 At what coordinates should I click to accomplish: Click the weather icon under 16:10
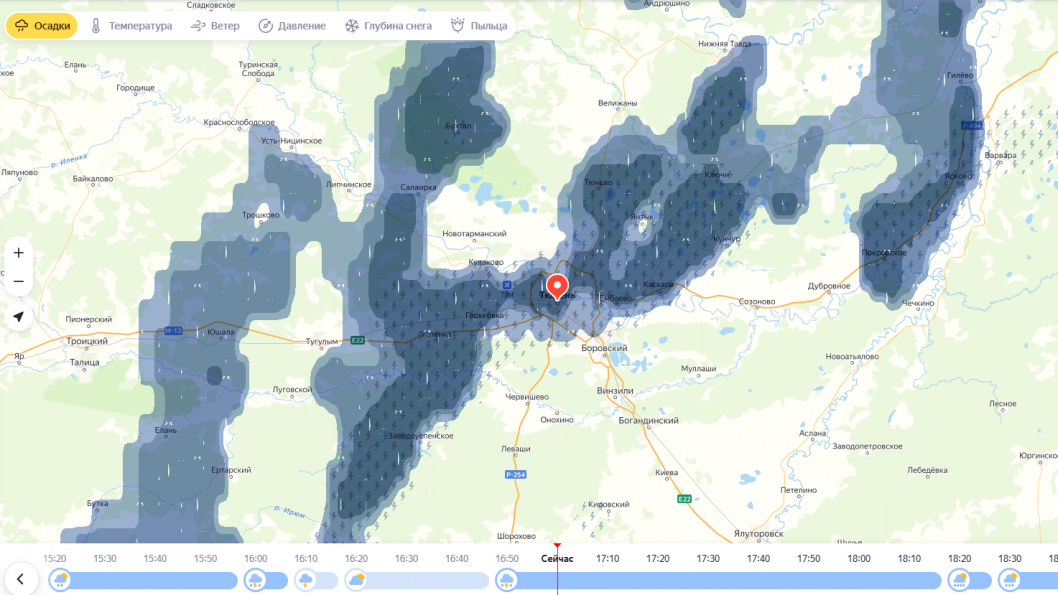(305, 580)
